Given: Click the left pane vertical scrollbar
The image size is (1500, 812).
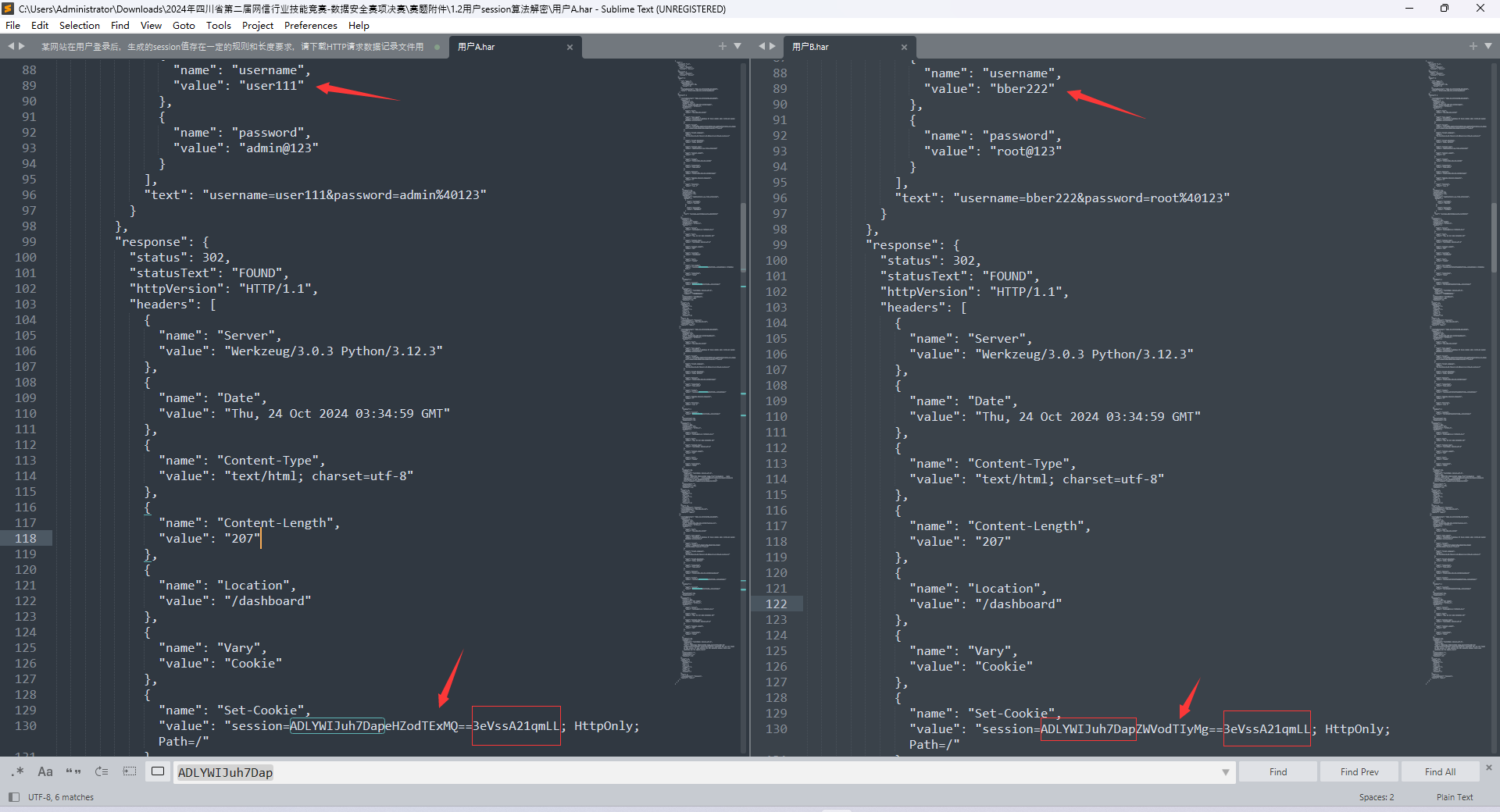Looking at the screenshot, I should 744,237.
